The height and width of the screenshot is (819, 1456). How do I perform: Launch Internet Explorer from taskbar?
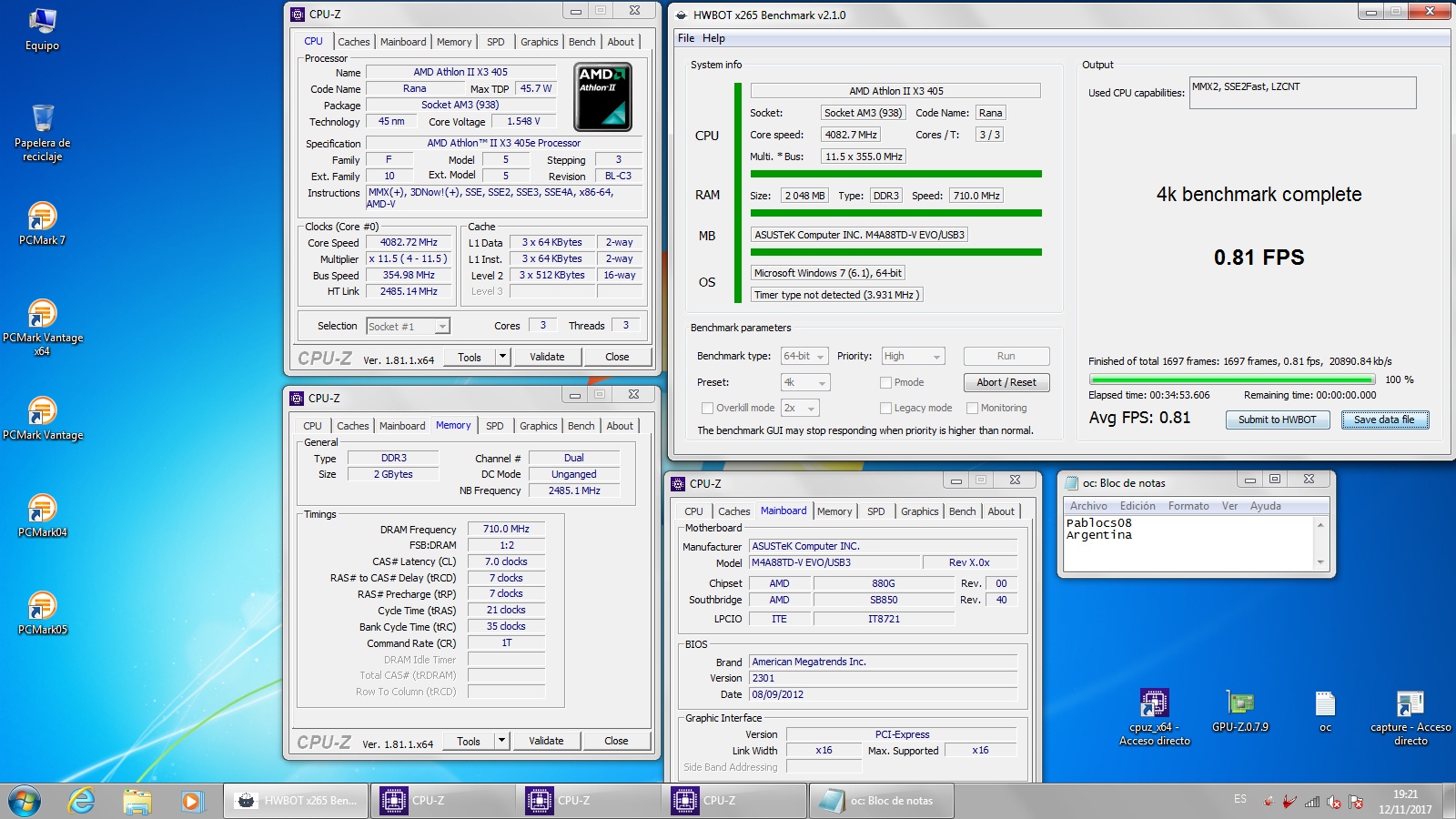82,801
